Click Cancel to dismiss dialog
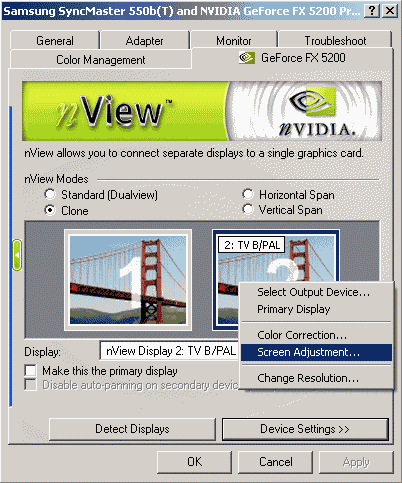 pyautogui.click(x=275, y=462)
